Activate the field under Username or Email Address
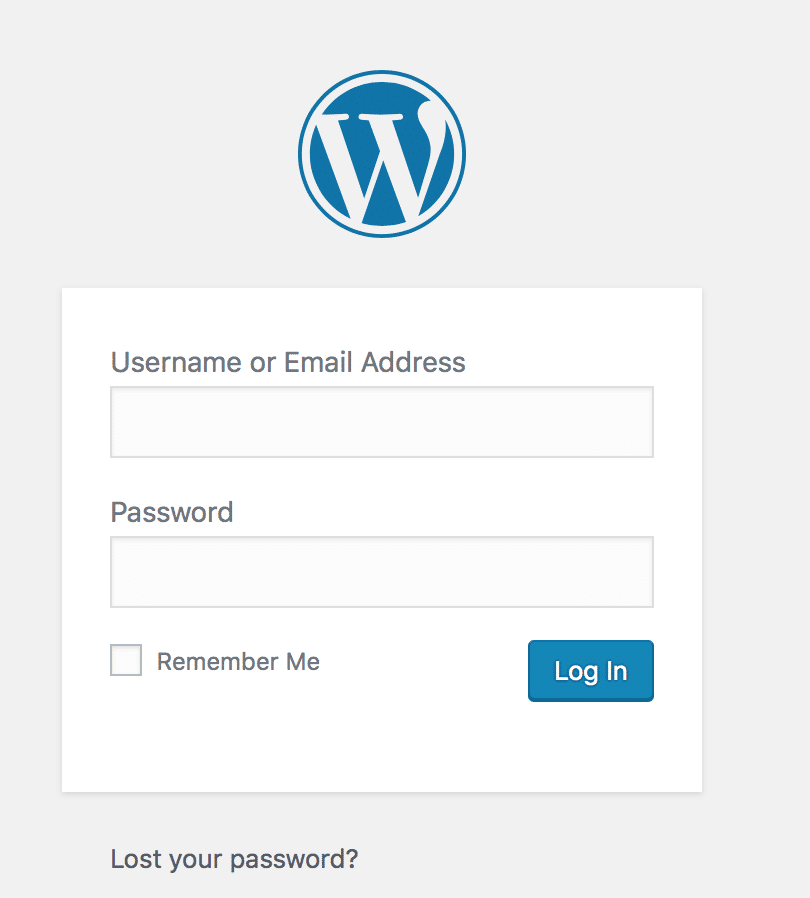This screenshot has width=810, height=898. point(382,422)
